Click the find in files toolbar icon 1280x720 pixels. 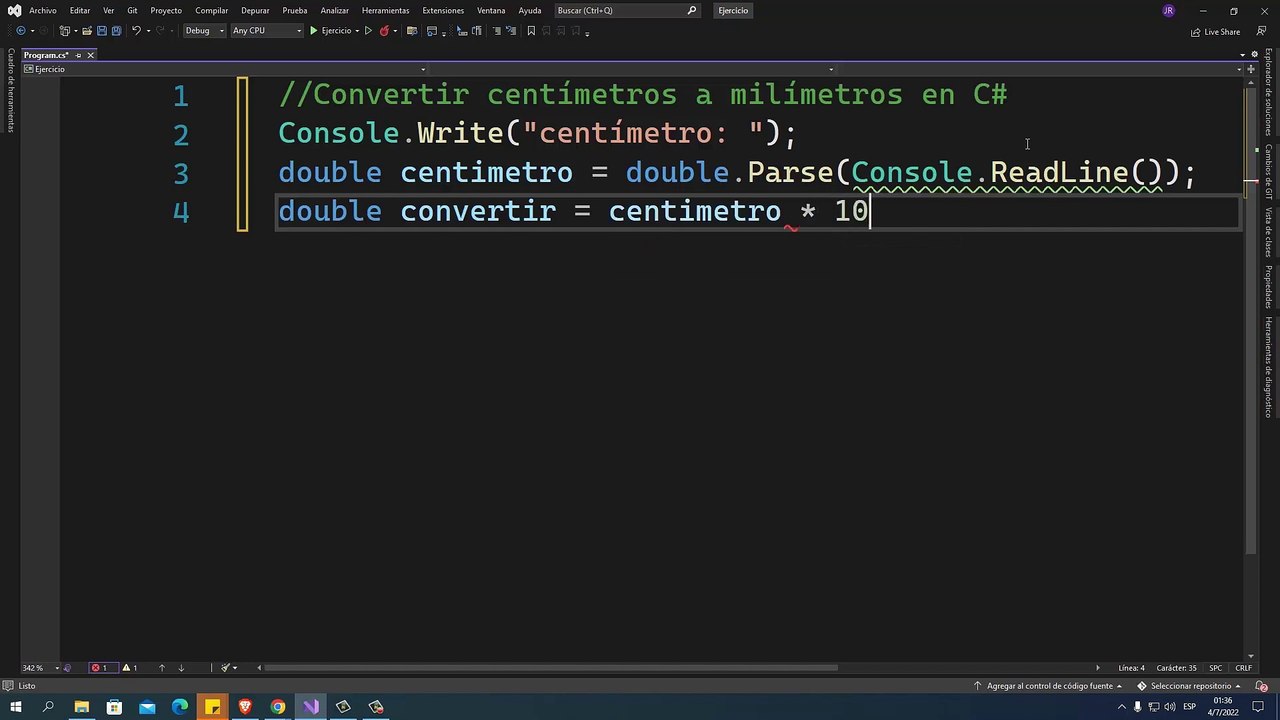411,31
